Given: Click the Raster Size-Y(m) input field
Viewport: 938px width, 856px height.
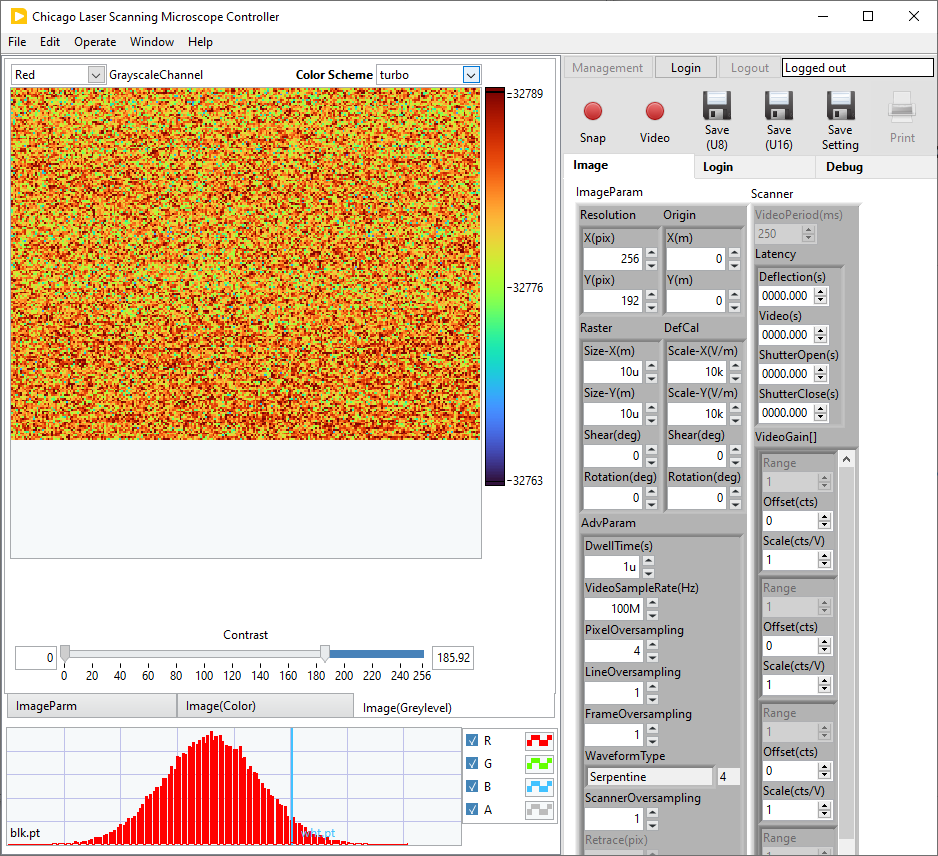Looking at the screenshot, I should [x=613, y=413].
